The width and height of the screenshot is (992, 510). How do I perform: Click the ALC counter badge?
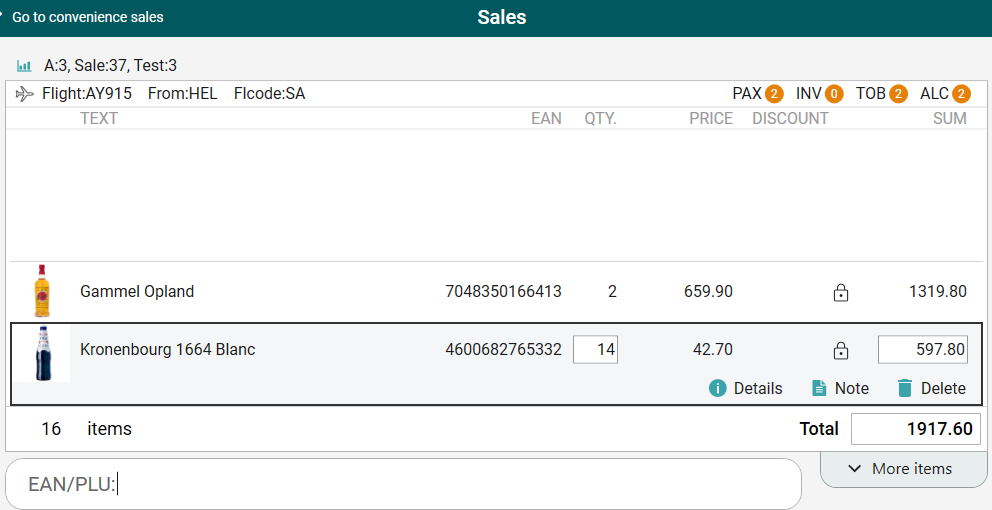pos(961,94)
